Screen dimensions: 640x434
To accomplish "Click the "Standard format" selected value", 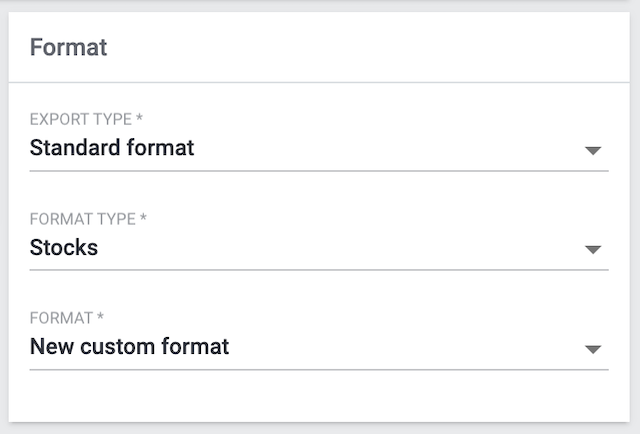I will click(112, 149).
